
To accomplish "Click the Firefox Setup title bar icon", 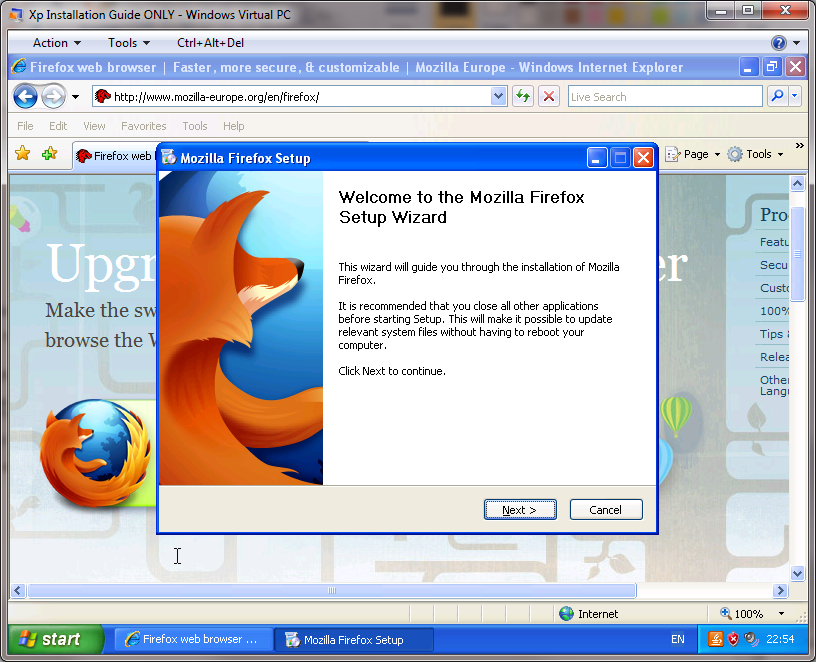I will pos(169,157).
